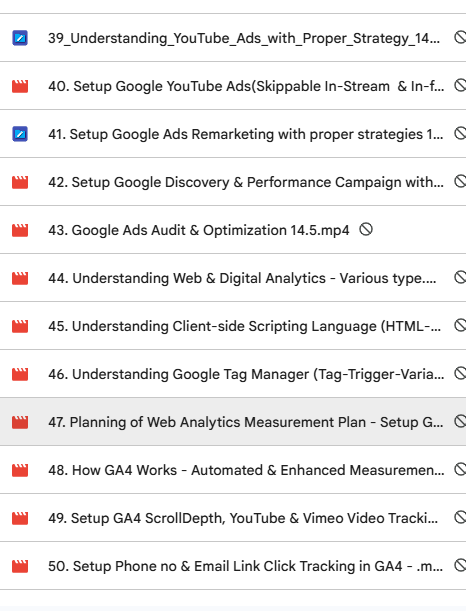Select file name 49. Setup GA4 ScrollDepth, YouTube & Vimeo
Image resolution: width=466 pixels, height=611 pixels.
point(243,518)
